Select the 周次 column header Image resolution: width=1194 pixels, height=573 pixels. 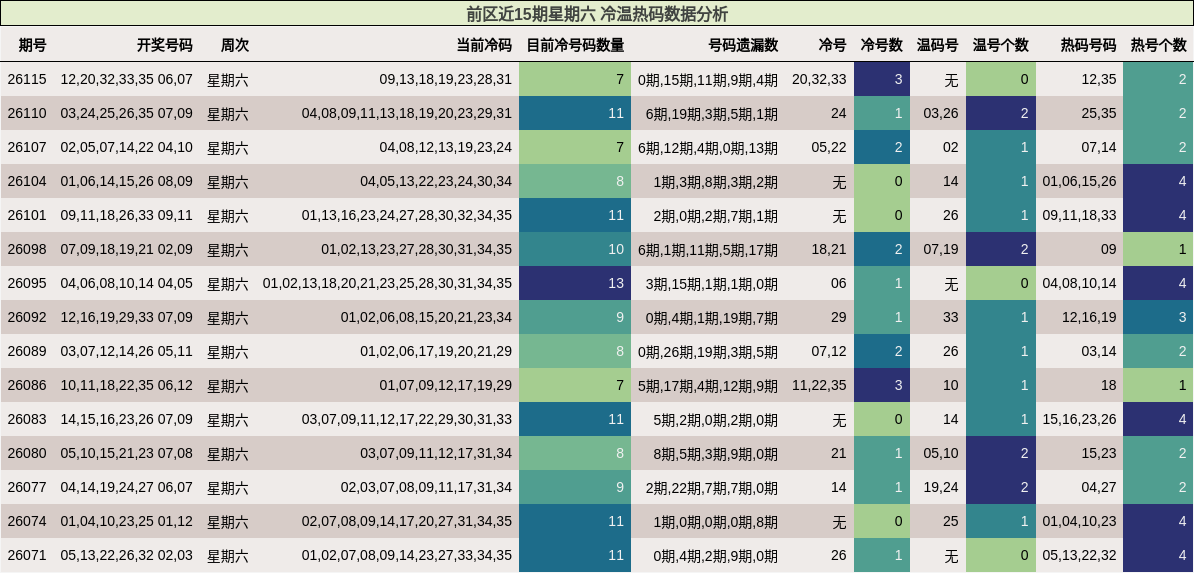pyautogui.click(x=235, y=45)
